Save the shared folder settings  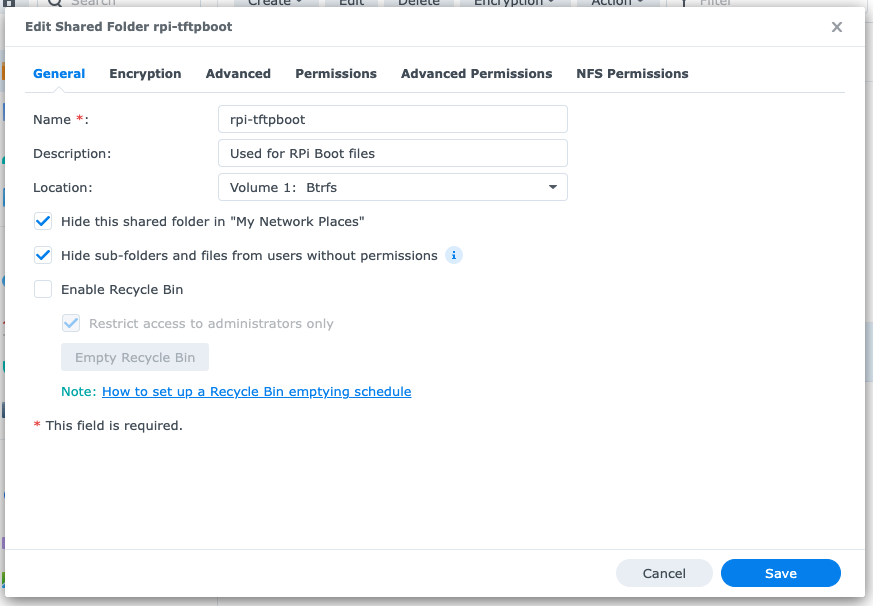coord(780,573)
